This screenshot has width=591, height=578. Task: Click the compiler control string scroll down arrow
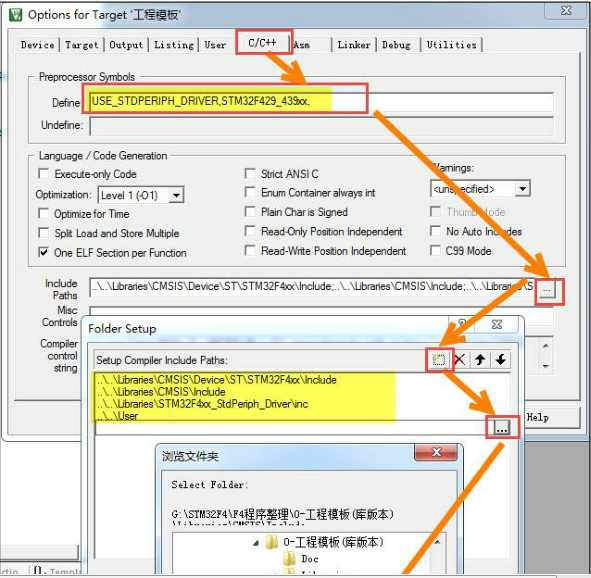click(x=545, y=365)
